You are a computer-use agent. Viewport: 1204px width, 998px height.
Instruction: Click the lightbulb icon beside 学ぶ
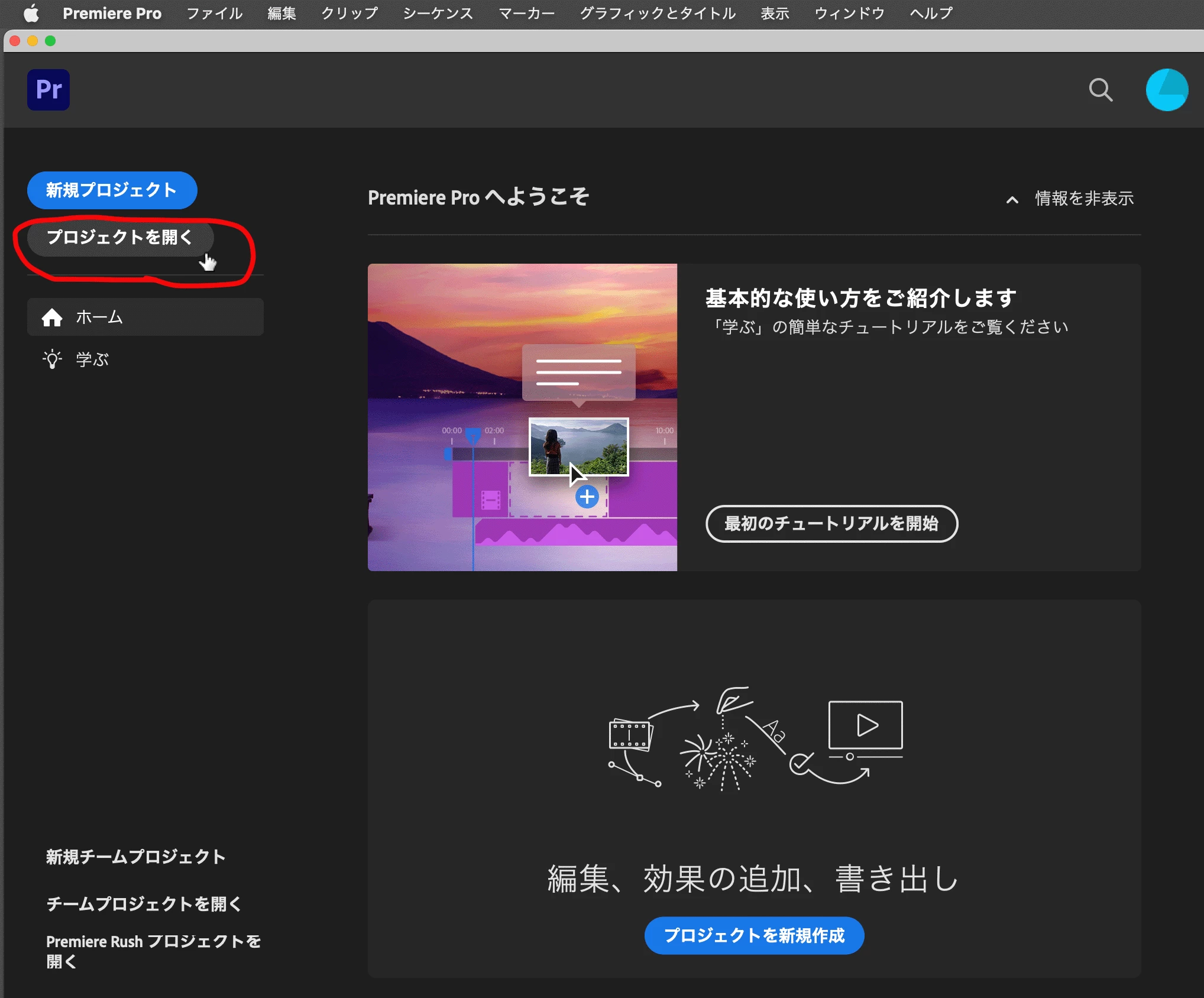point(52,359)
